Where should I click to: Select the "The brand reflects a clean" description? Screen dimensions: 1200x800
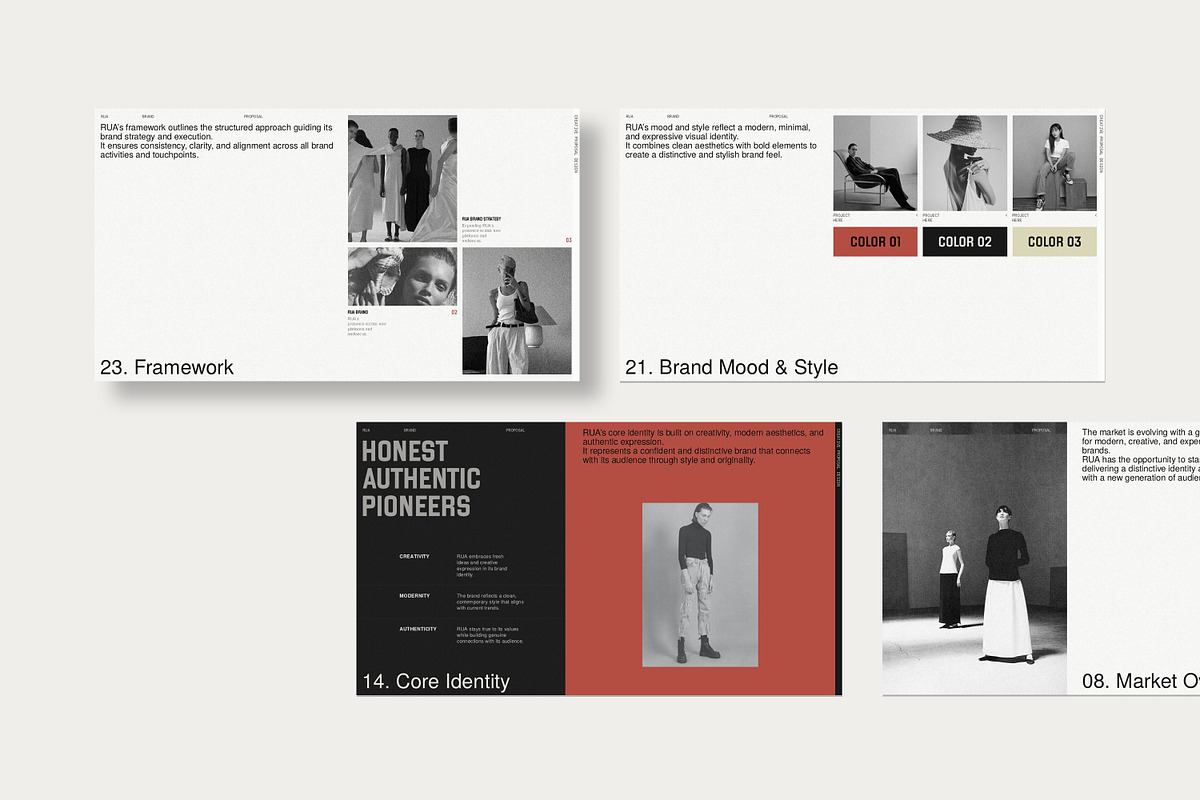490,602
